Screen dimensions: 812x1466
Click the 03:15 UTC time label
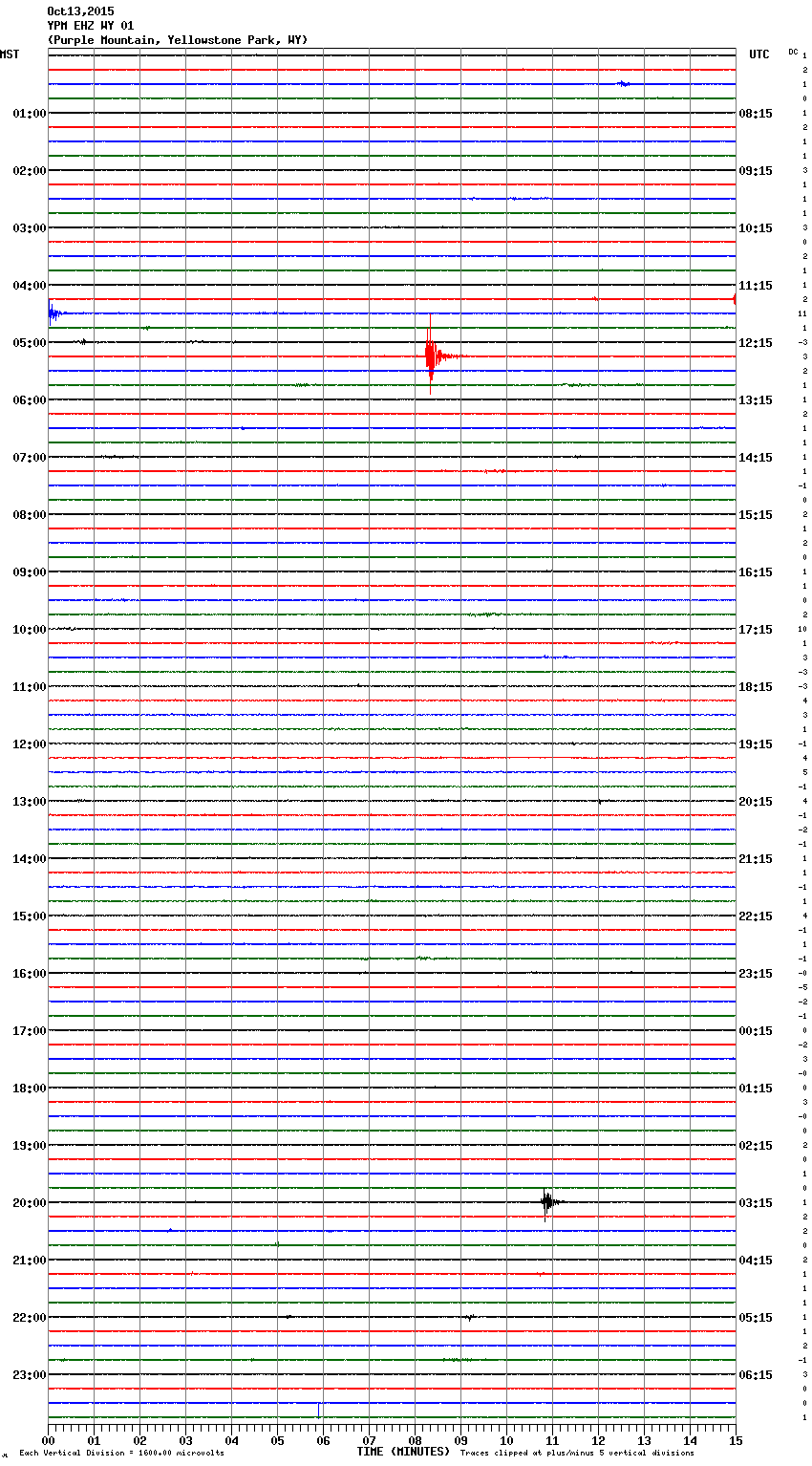coord(756,1203)
